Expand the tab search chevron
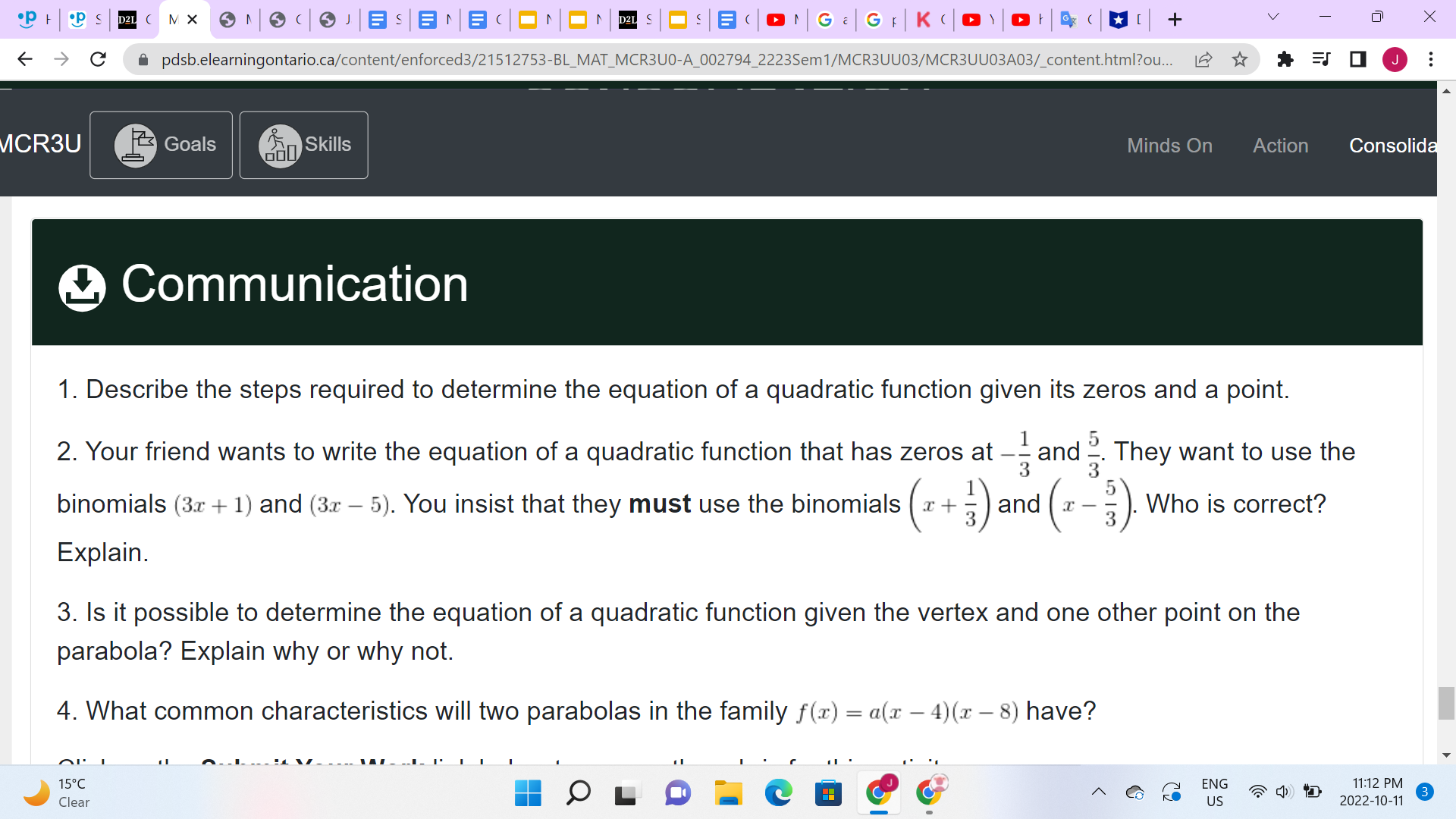The height and width of the screenshot is (819, 1456). 1273,17
